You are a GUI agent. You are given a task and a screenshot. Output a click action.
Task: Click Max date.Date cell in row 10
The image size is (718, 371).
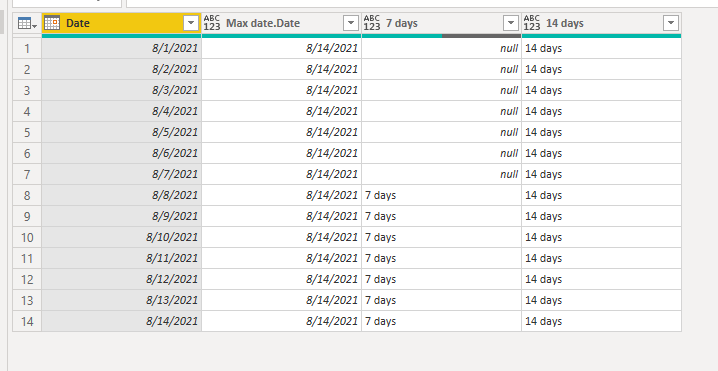tap(282, 237)
